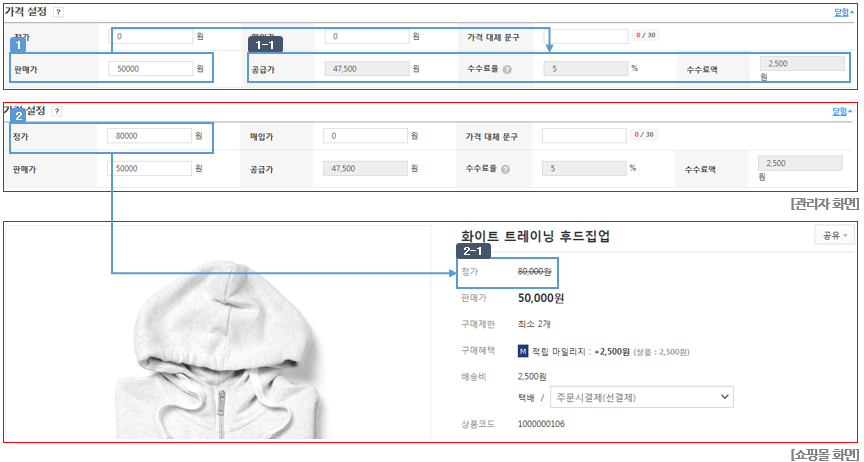Click the 구매제한 label on the shop page
The width and height of the screenshot is (864, 462).
click(478, 324)
